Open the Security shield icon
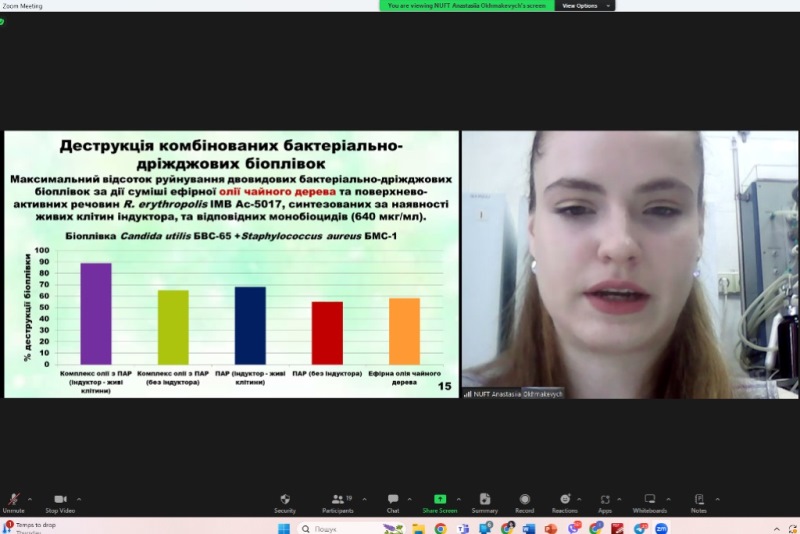Viewport: 800px width, 534px height. 285,499
